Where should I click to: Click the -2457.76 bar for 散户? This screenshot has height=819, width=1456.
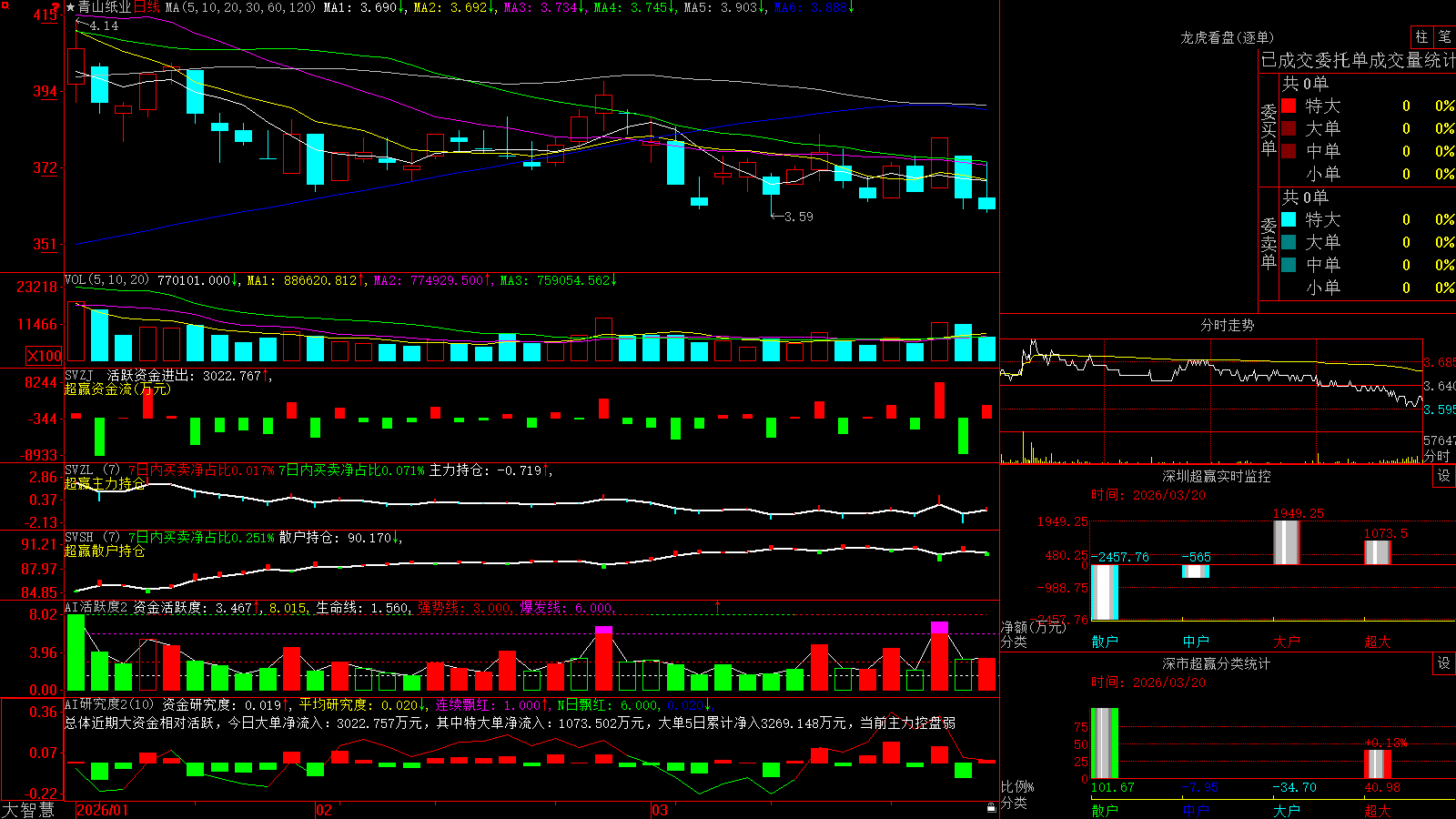click(1105, 592)
